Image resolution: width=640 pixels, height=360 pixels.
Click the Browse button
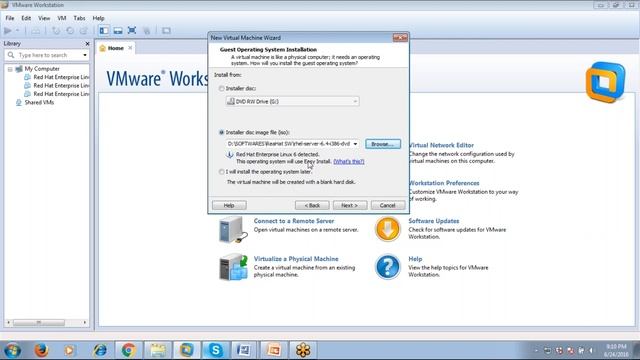coord(383,144)
